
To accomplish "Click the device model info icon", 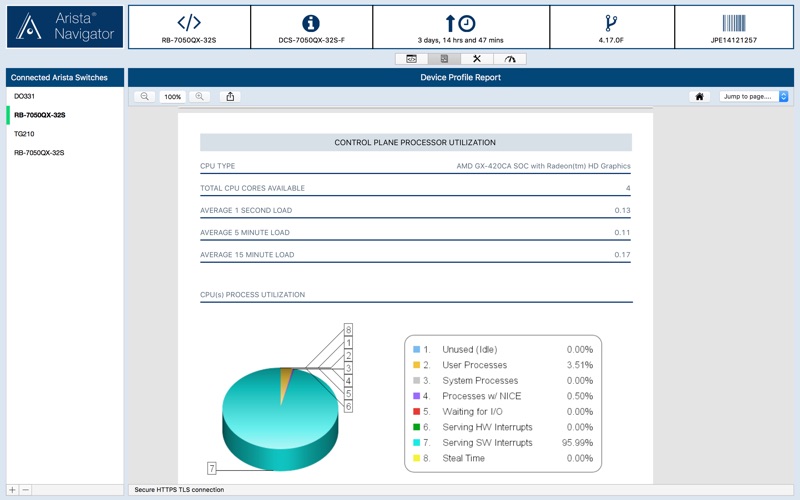I will pyautogui.click(x=311, y=23).
